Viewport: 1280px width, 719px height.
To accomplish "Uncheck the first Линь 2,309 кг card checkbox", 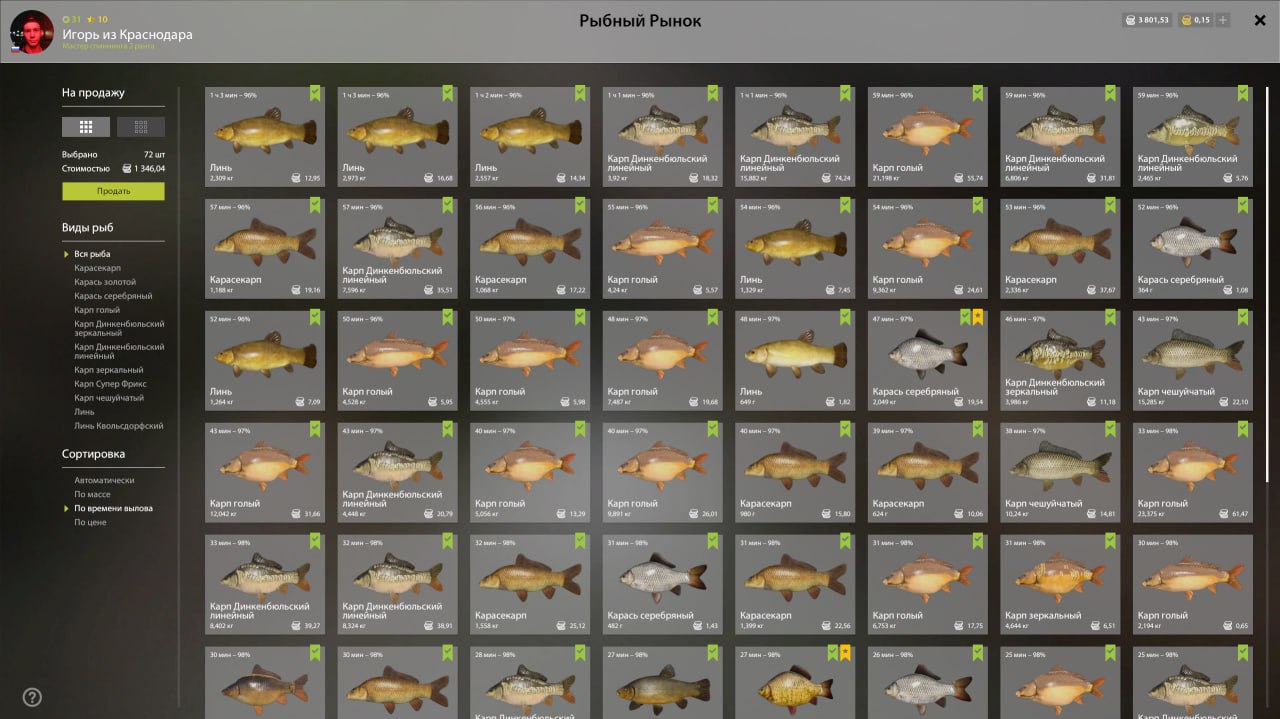I will [x=315, y=93].
